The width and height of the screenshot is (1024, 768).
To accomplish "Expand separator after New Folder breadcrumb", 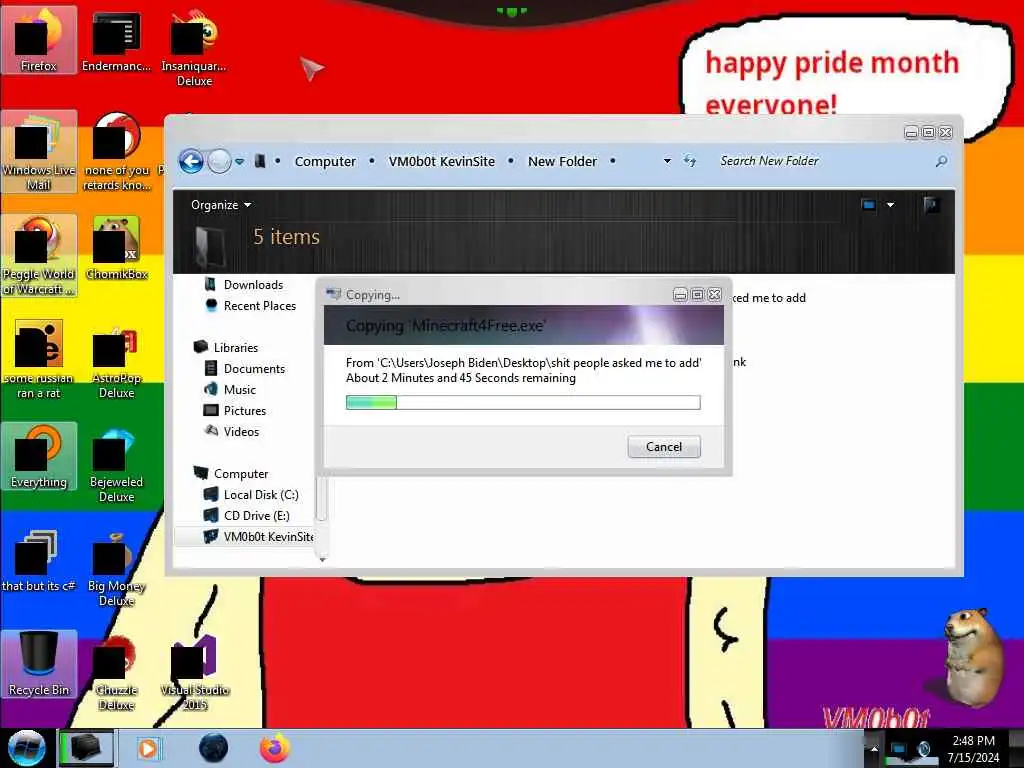I will point(613,161).
